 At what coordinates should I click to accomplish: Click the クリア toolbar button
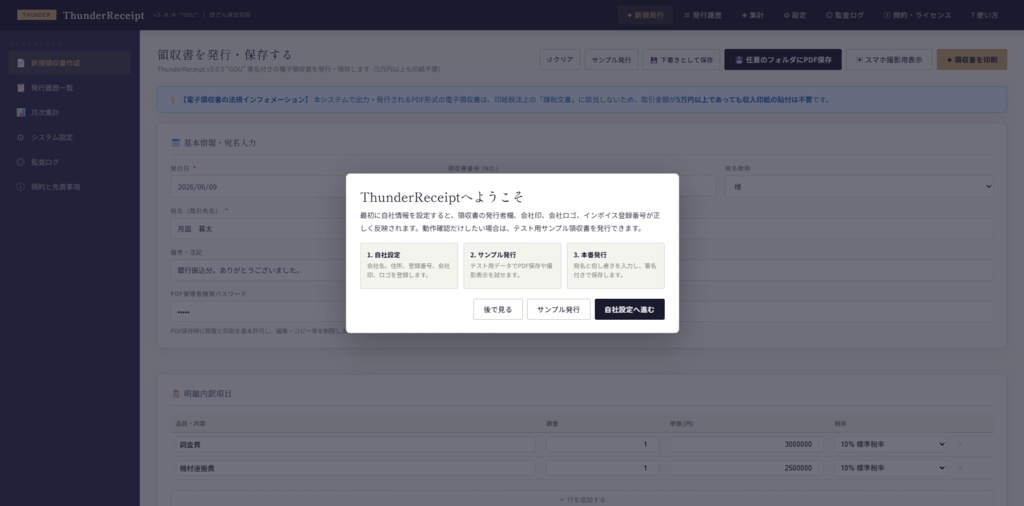coord(560,59)
